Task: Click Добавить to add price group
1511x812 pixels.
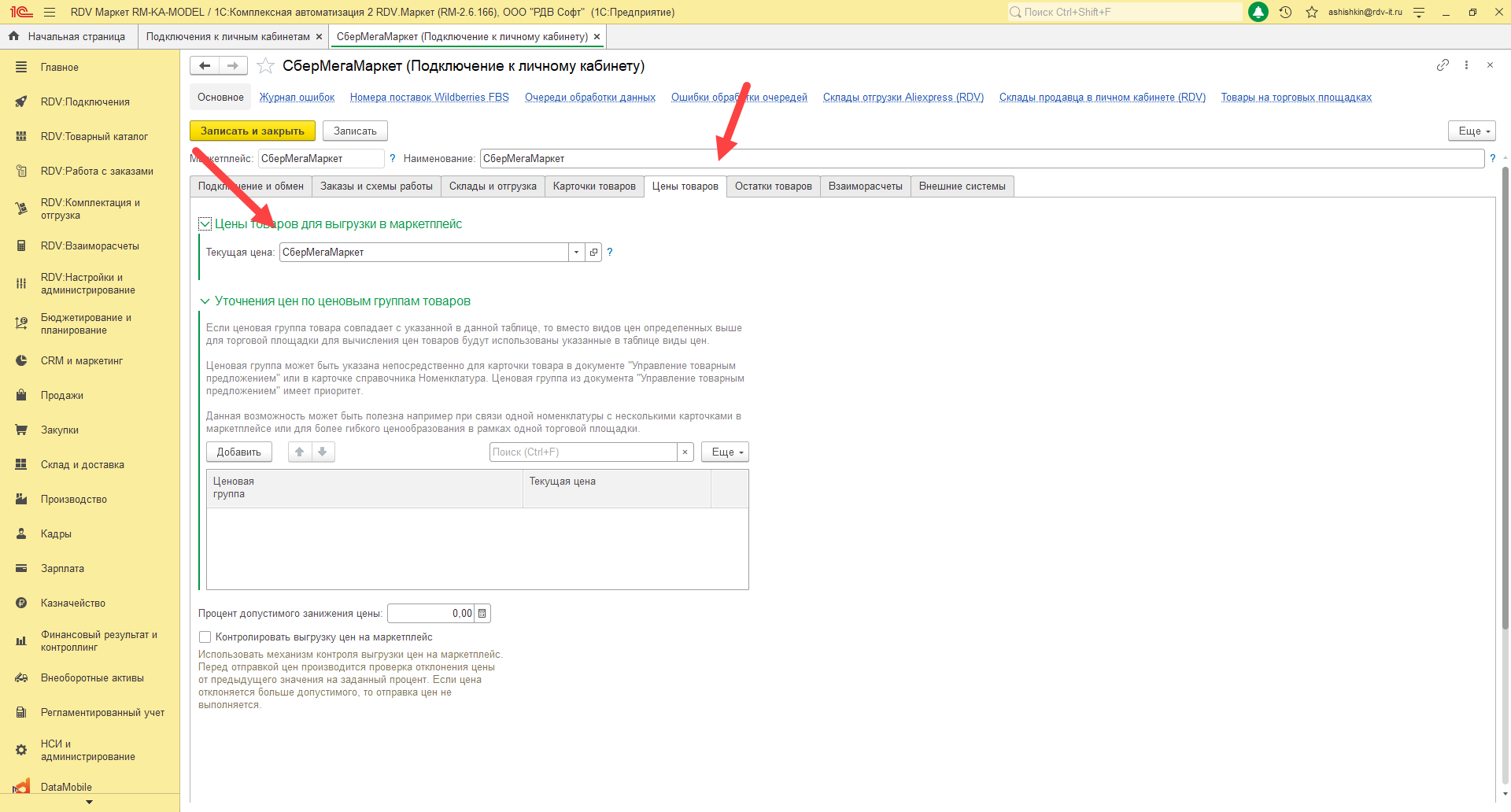Action: tap(239, 452)
